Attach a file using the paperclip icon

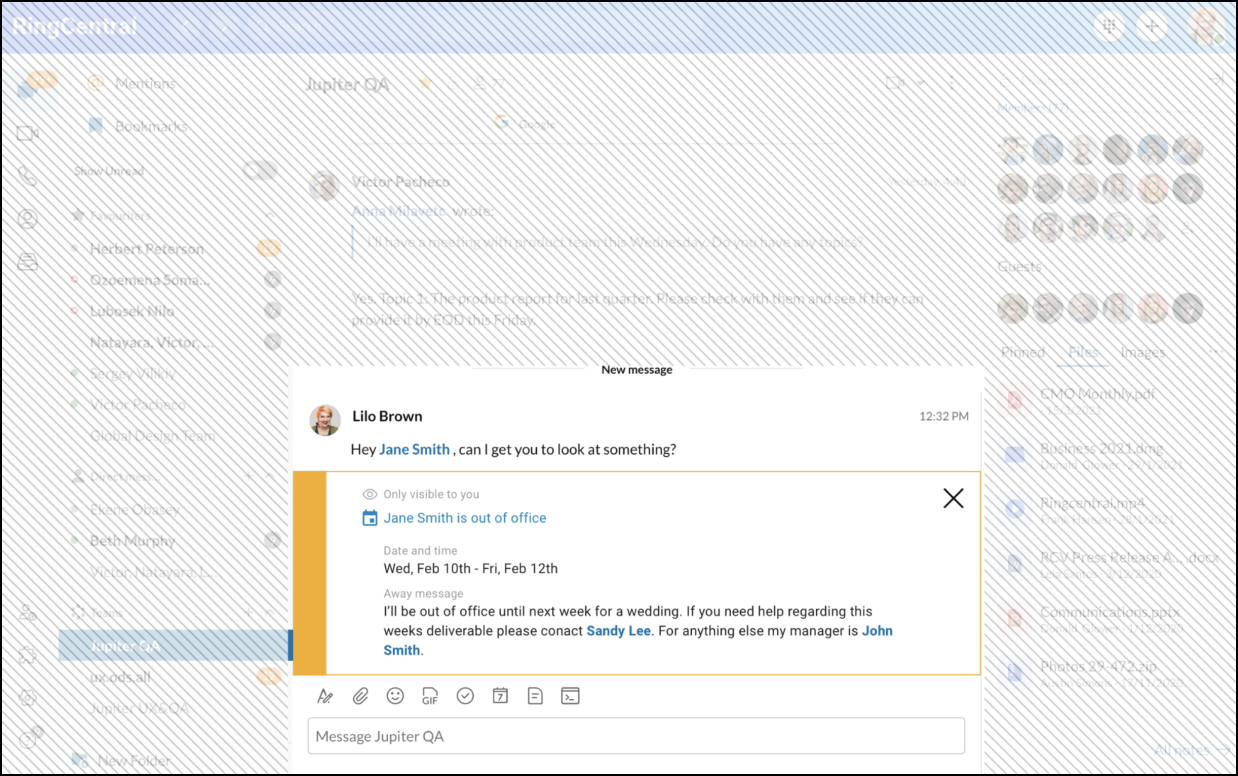360,695
